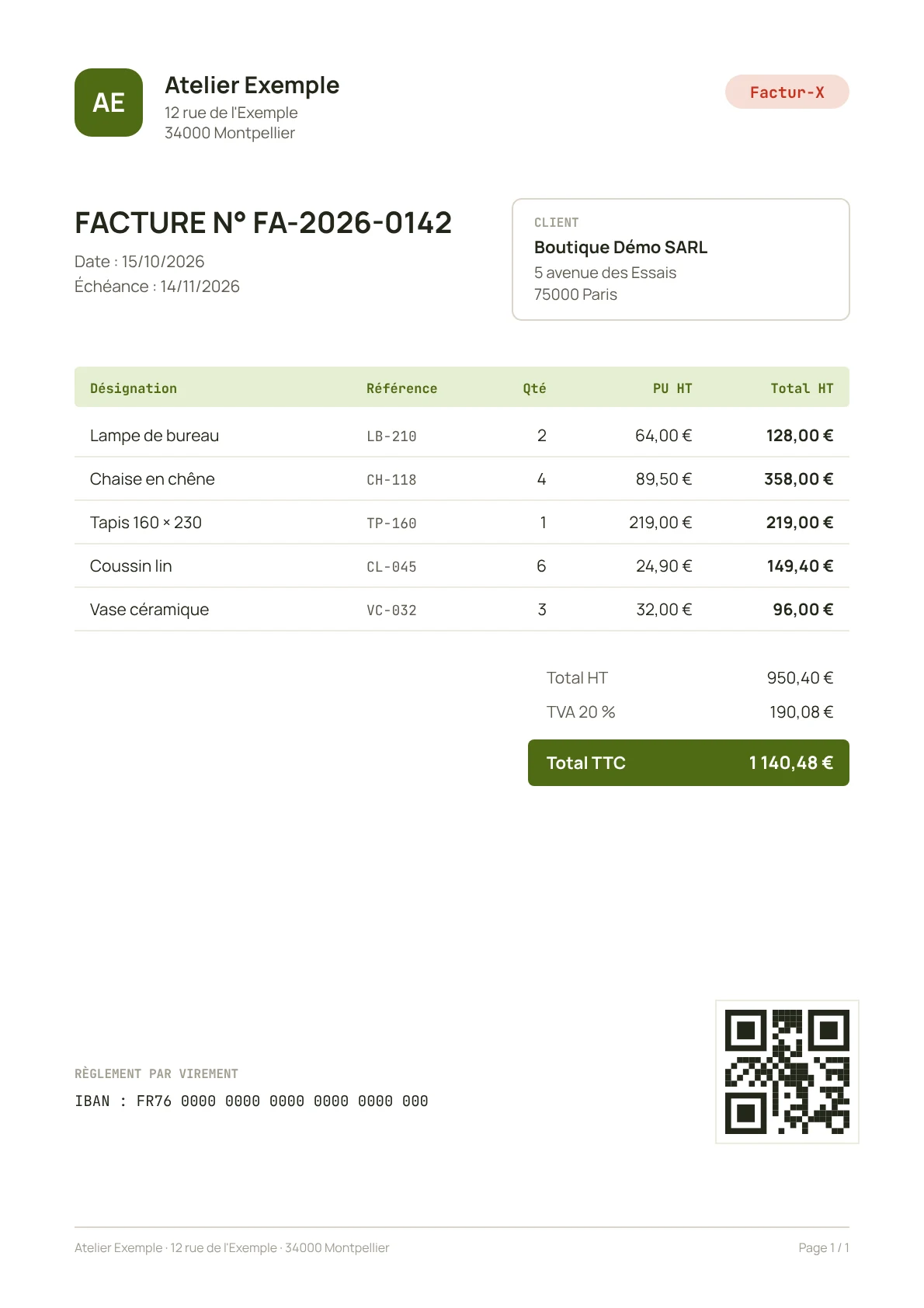
Task: Click client name Boutique Démo SARL
Action: 620,247
